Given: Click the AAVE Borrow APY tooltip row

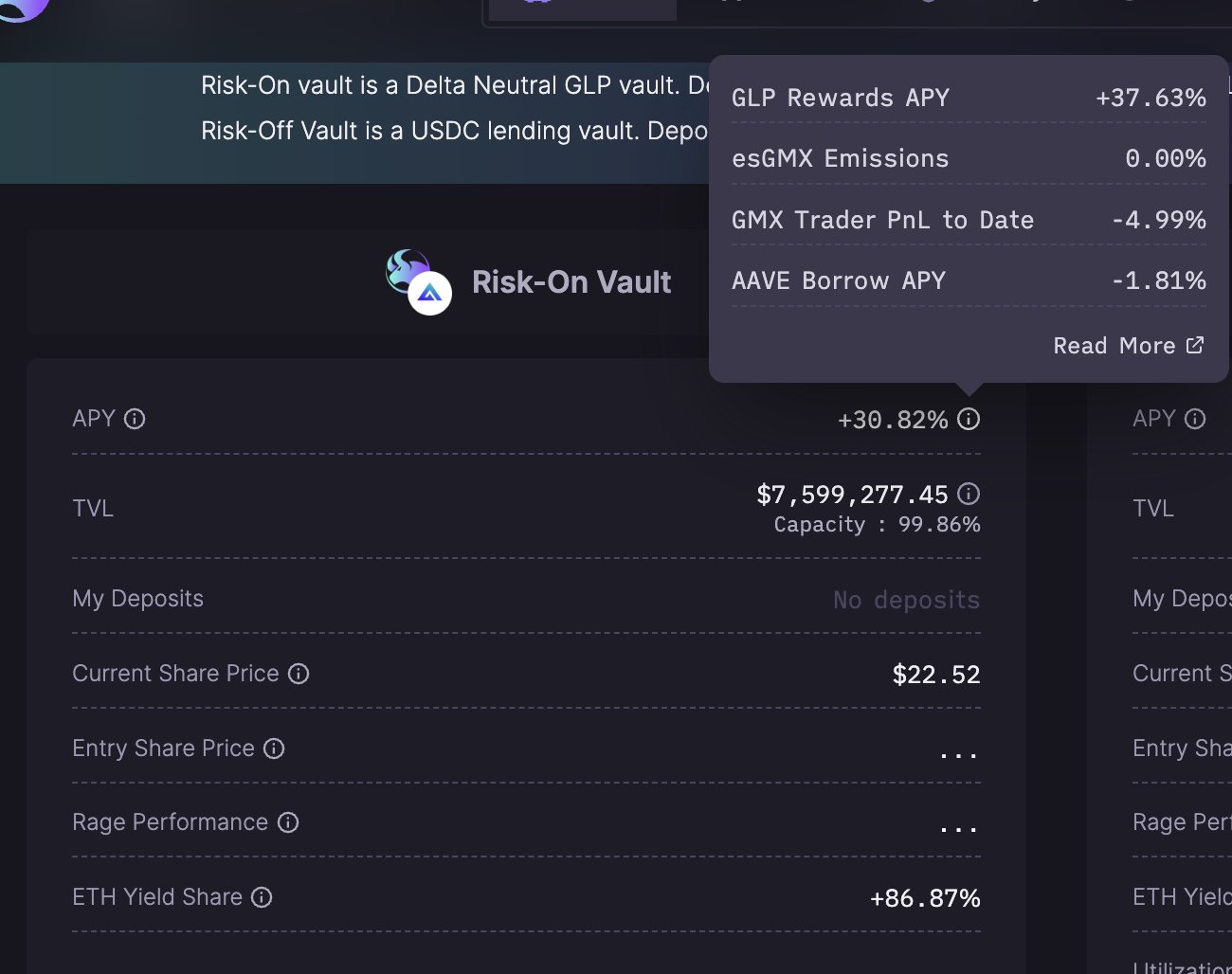Looking at the screenshot, I should pyautogui.click(x=968, y=280).
